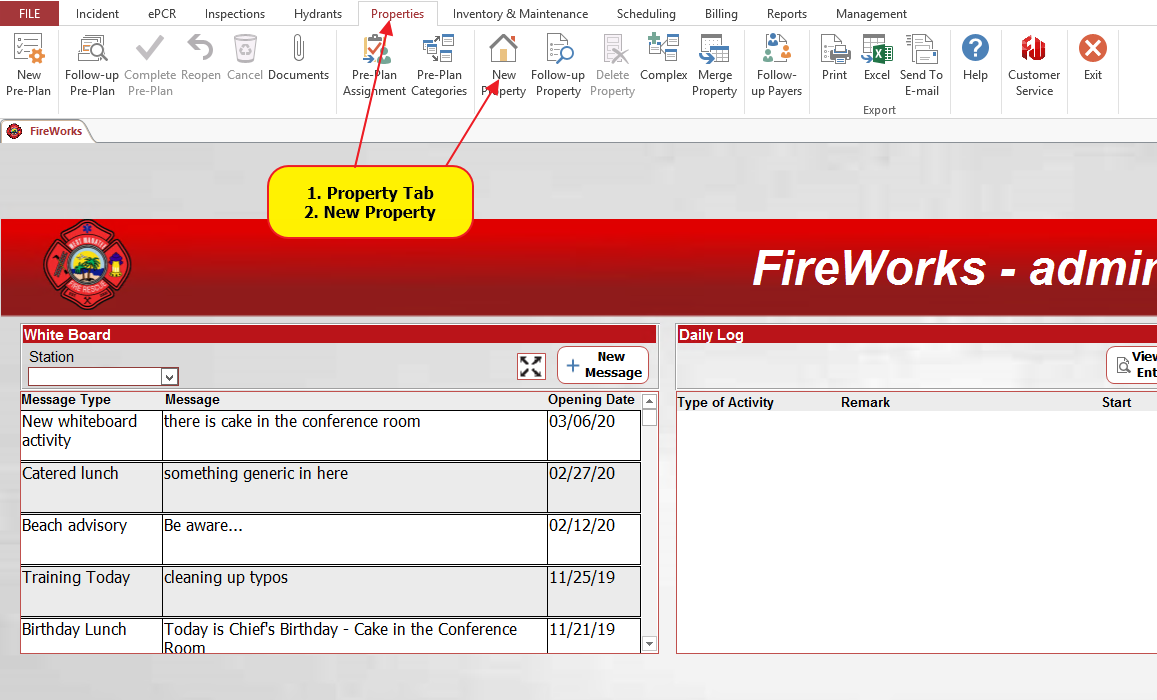This screenshot has height=700, width=1157.
Task: Open the FILE menu
Action: coord(30,13)
